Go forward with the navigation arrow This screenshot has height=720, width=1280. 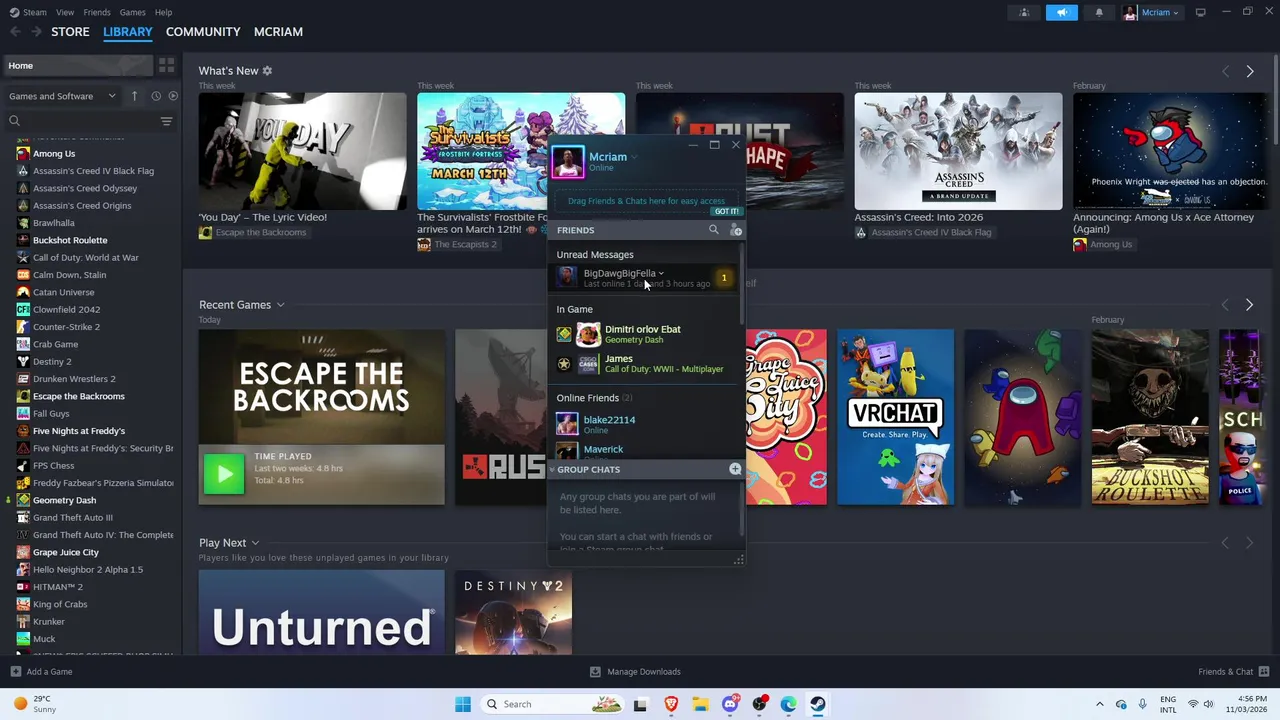(x=36, y=32)
